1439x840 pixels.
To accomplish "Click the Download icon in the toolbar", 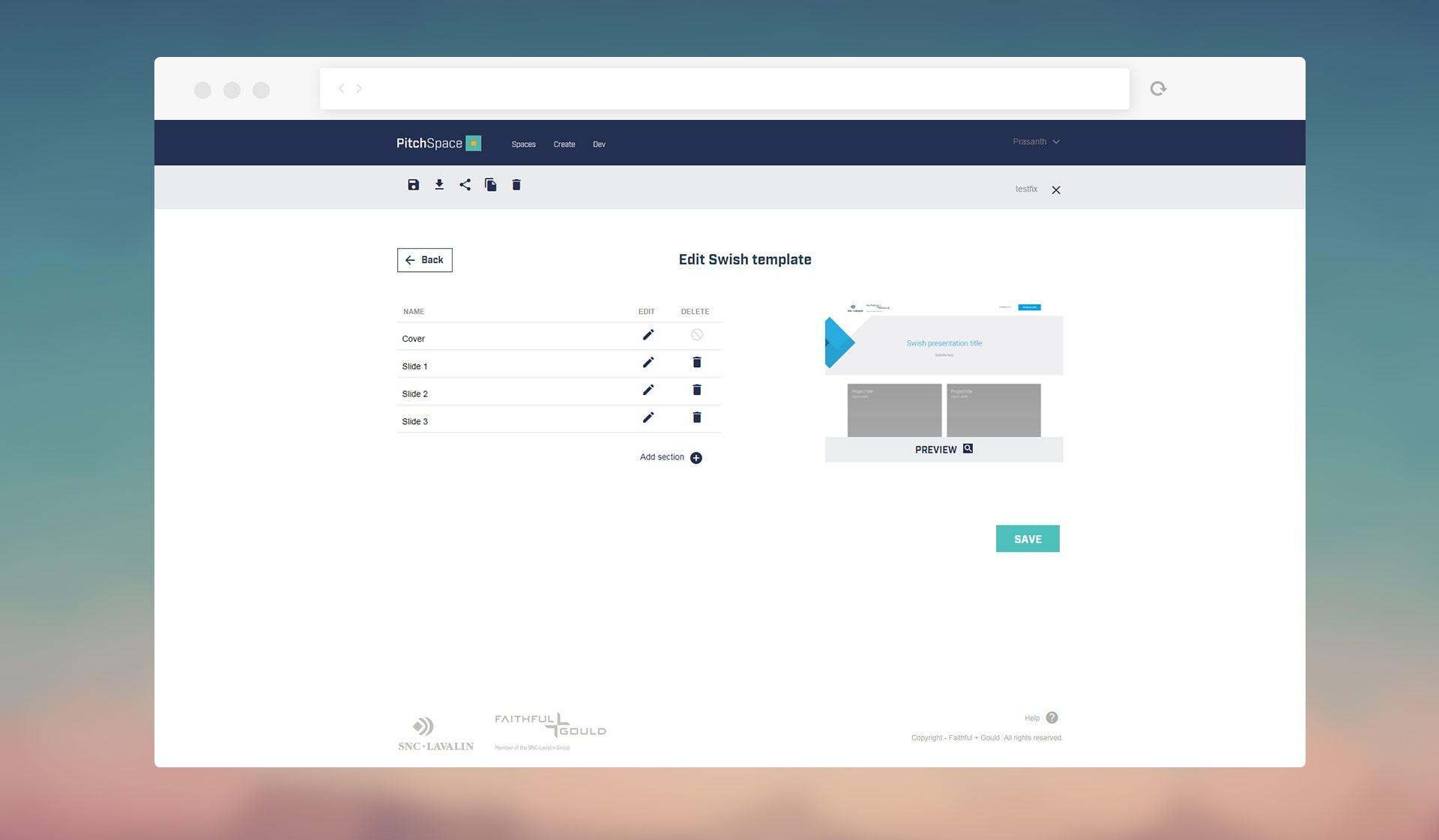I will click(439, 184).
